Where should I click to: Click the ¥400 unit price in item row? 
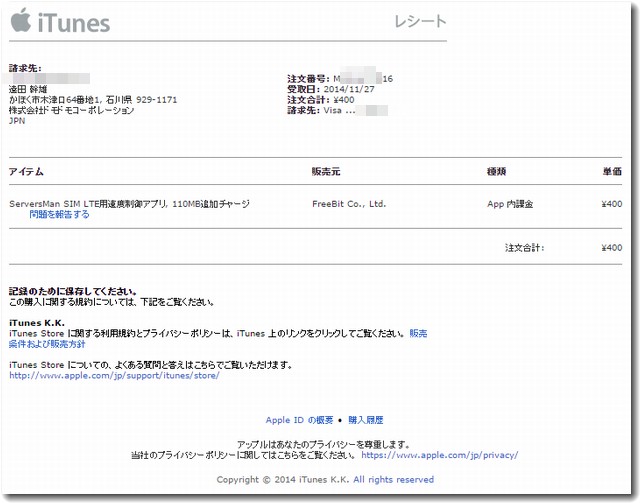click(611, 204)
